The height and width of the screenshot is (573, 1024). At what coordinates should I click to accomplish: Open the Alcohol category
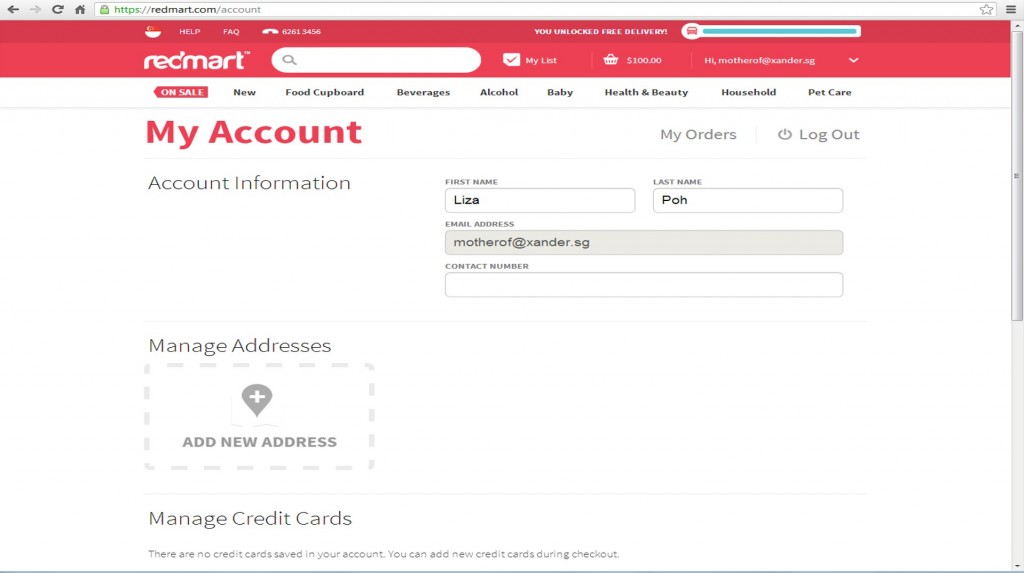pyautogui.click(x=499, y=92)
